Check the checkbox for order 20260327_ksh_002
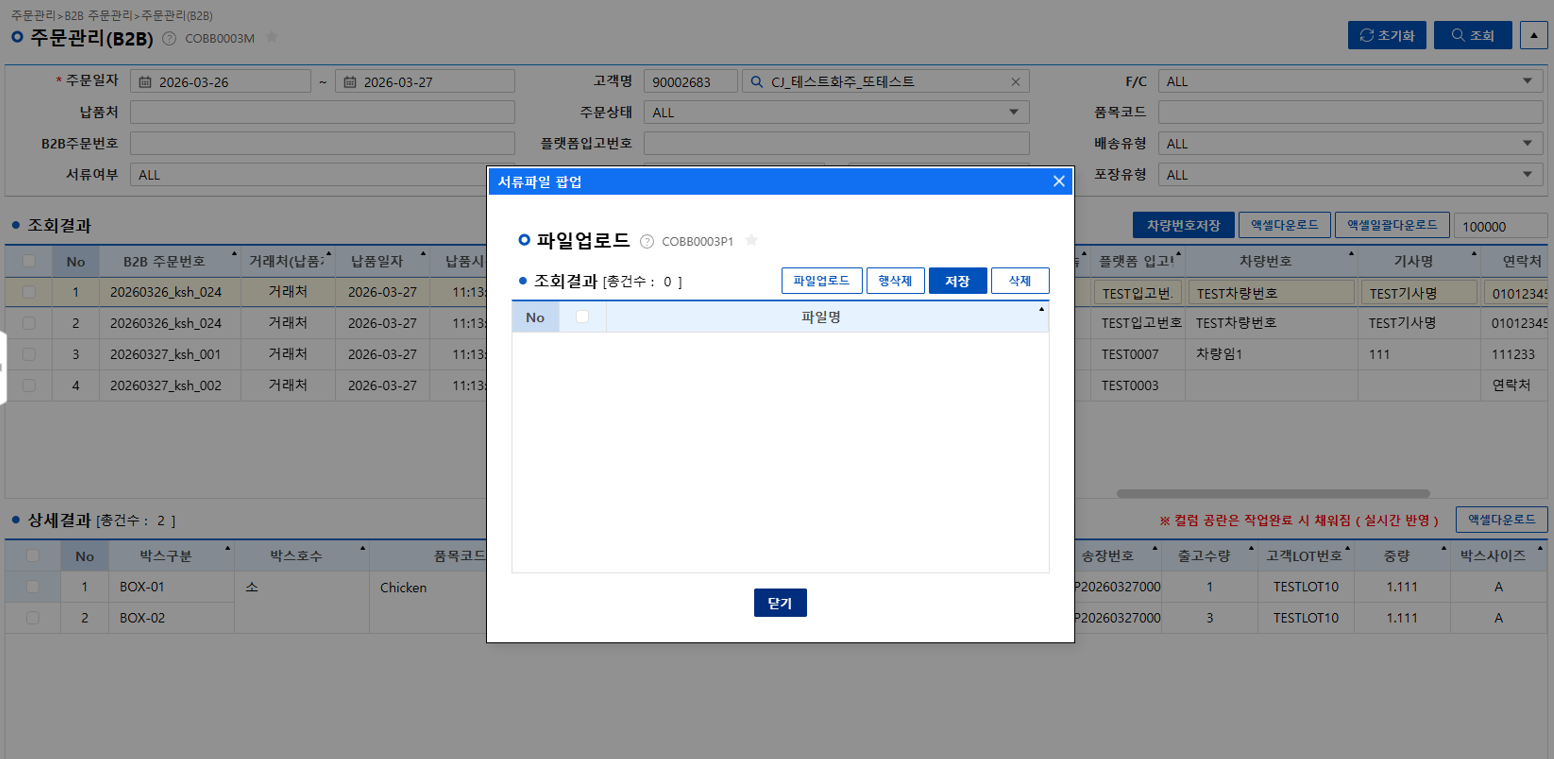1554x759 pixels. pos(30,385)
